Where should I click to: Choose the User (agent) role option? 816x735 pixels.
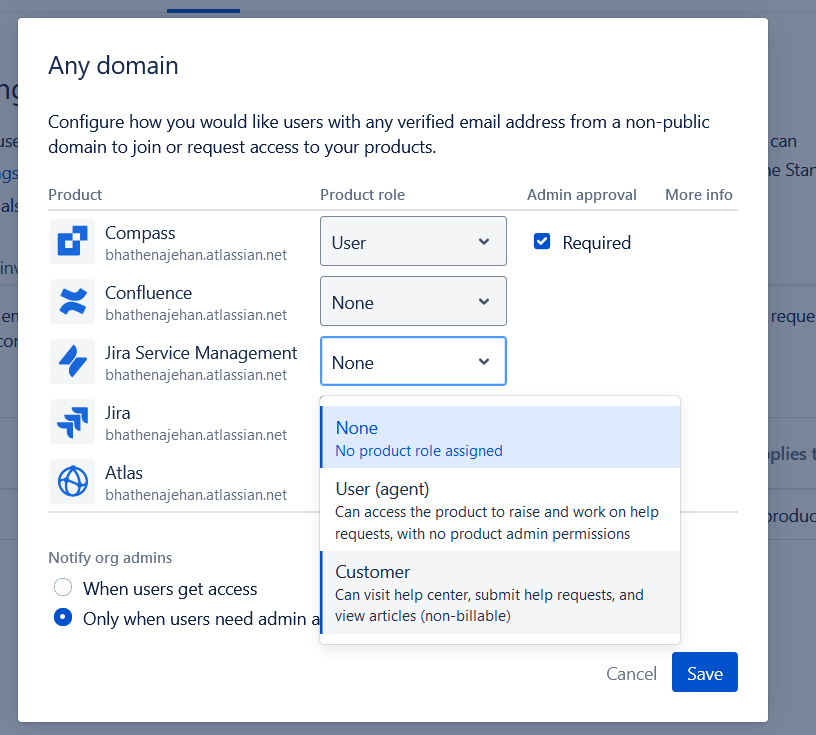500,510
